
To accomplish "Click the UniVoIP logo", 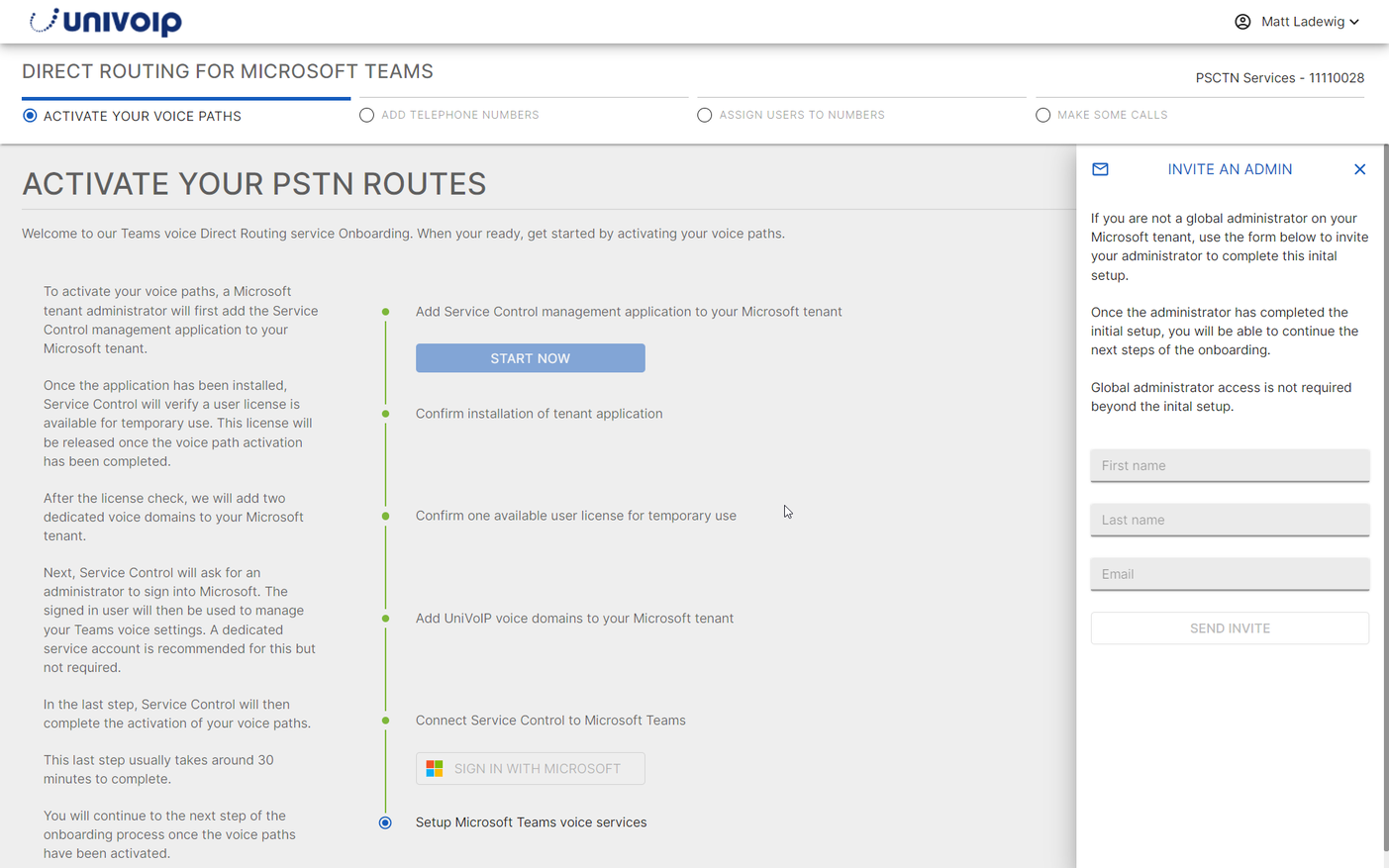I will (x=106, y=21).
